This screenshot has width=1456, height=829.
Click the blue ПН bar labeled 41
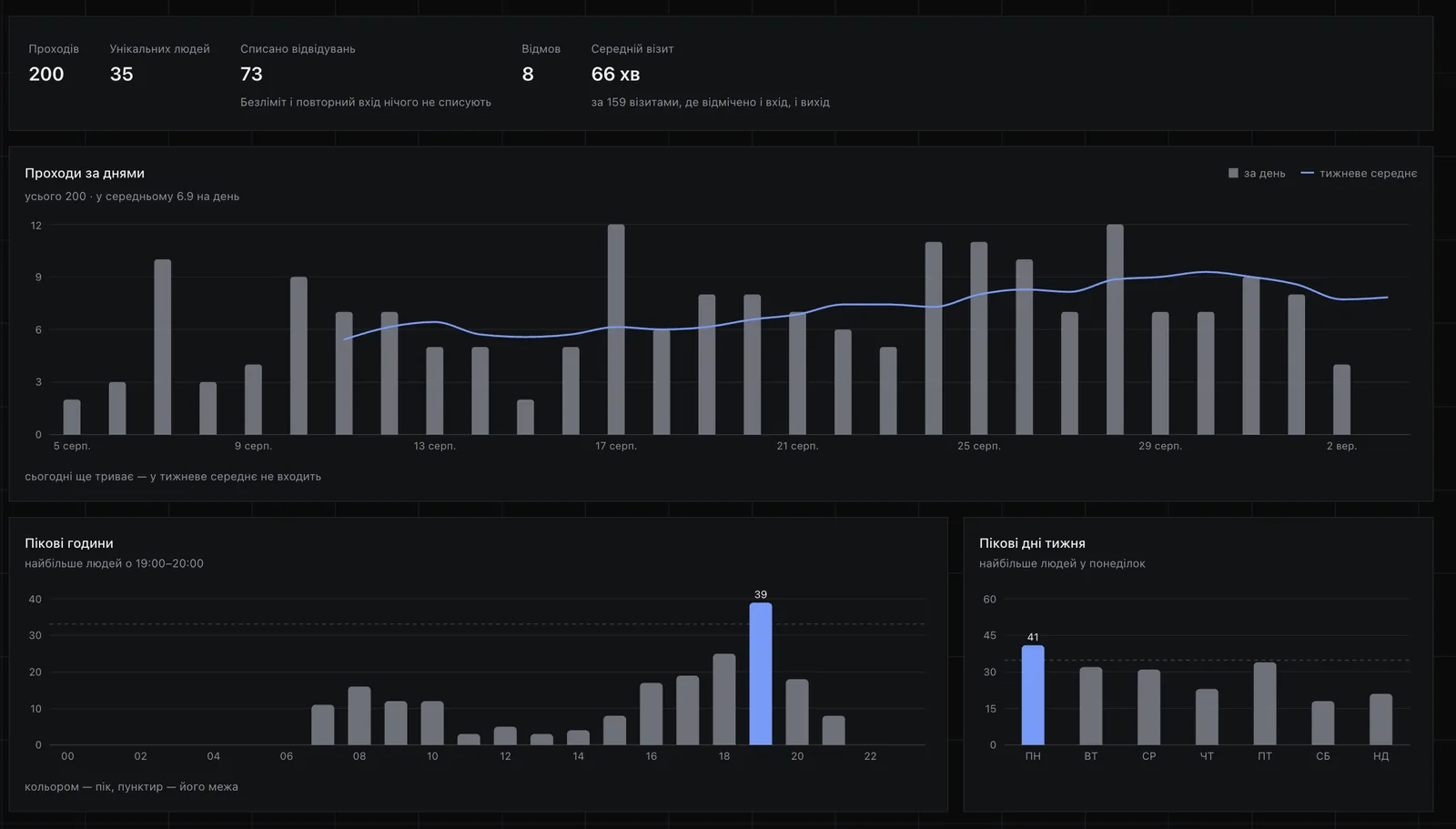click(x=1033, y=695)
